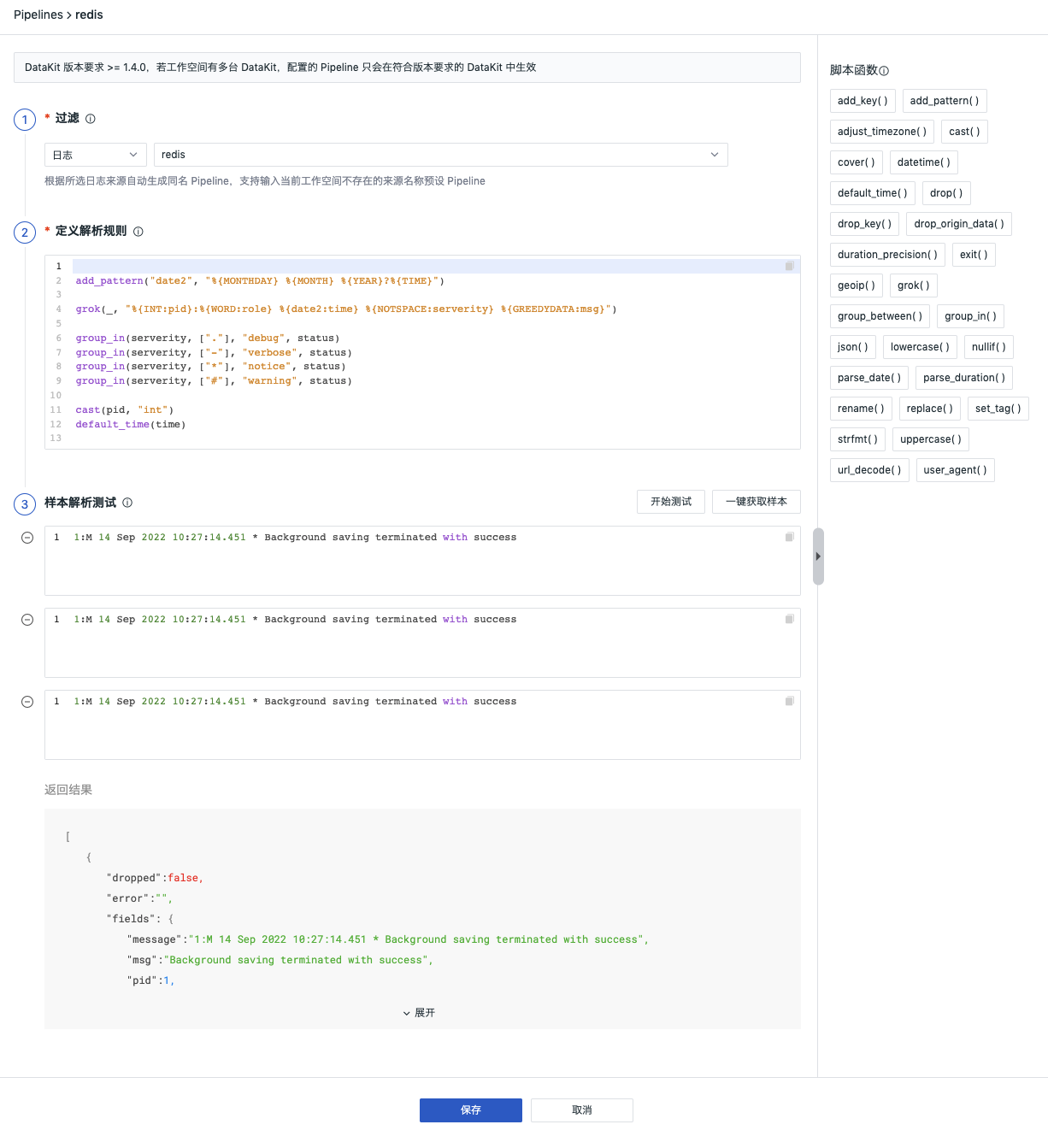Screen dimensions: 1048x1148
Task: Click the info icon next to 样本解析测试
Action: (x=127, y=503)
